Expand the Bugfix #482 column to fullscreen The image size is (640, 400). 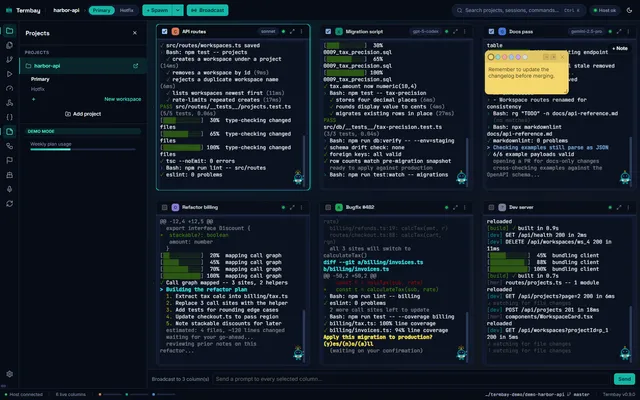(x=456, y=207)
